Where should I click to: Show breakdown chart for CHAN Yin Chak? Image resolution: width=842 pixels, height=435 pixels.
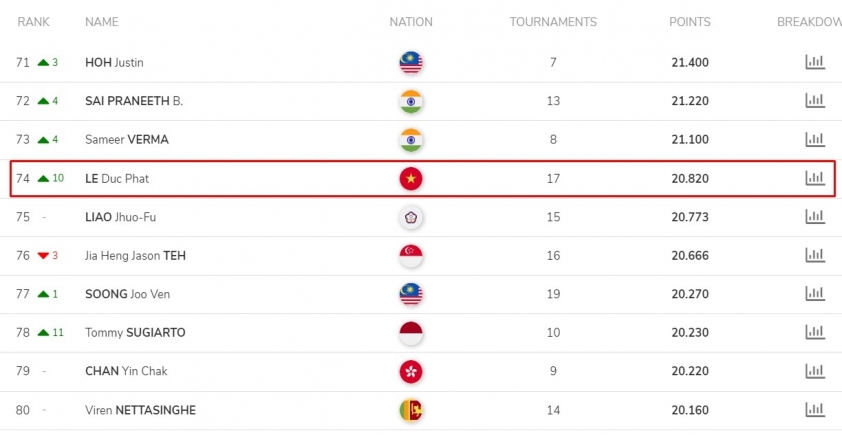(815, 371)
